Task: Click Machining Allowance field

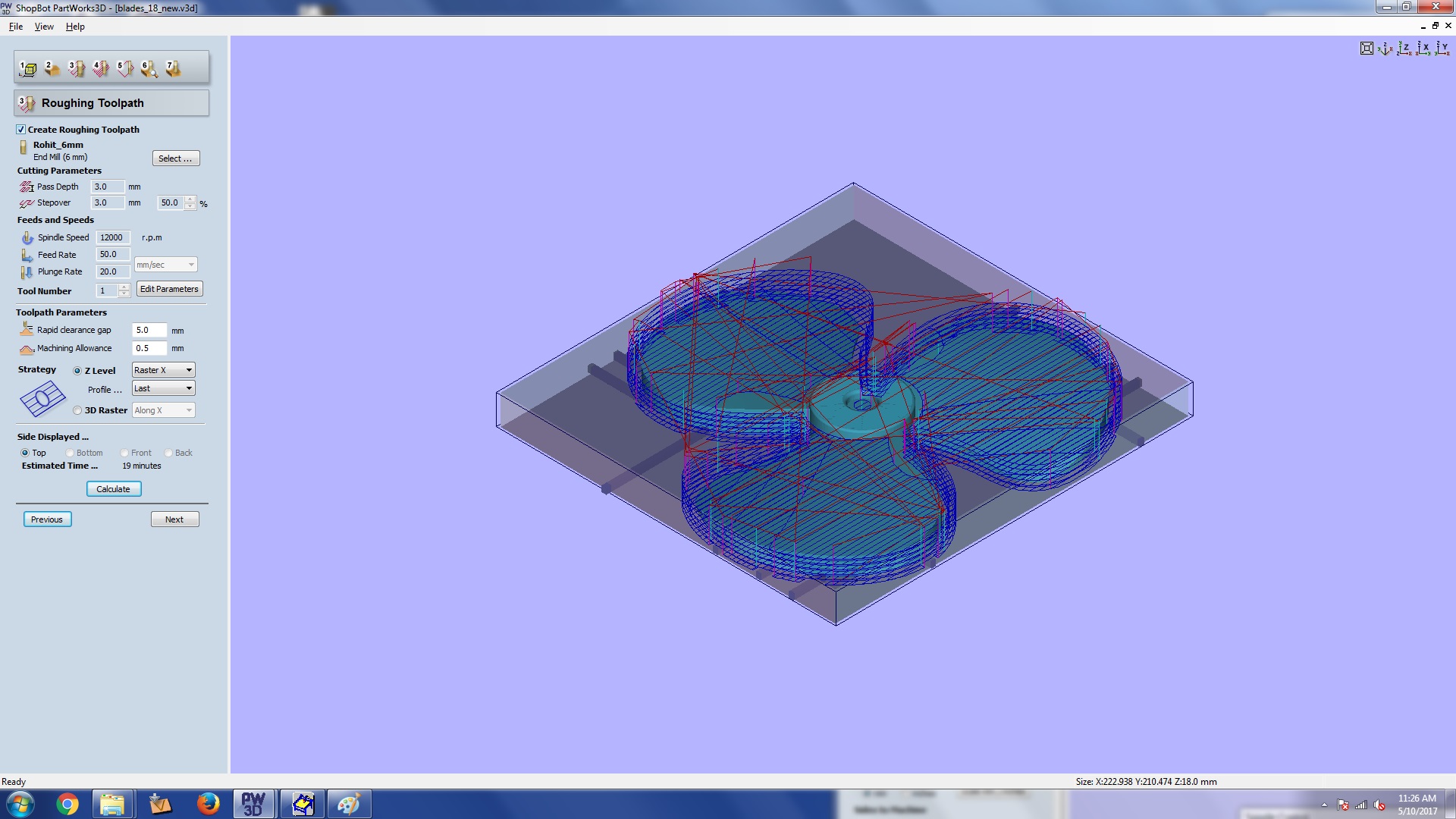Action: 149,348
